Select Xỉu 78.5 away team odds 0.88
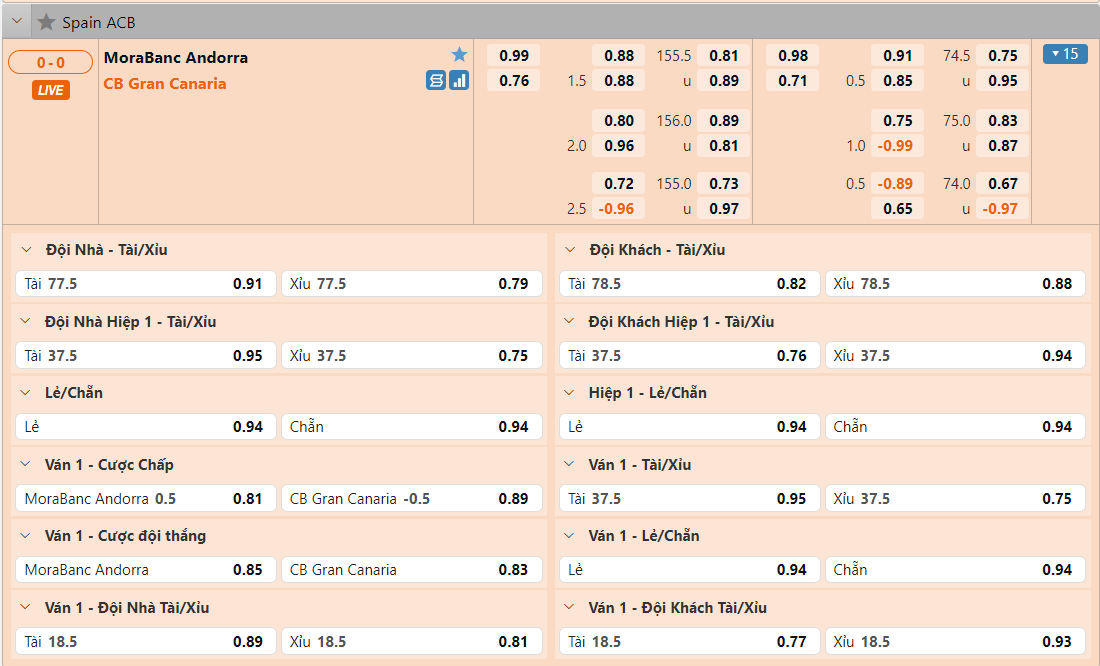Screen dimensions: 1100x666 tap(954, 284)
